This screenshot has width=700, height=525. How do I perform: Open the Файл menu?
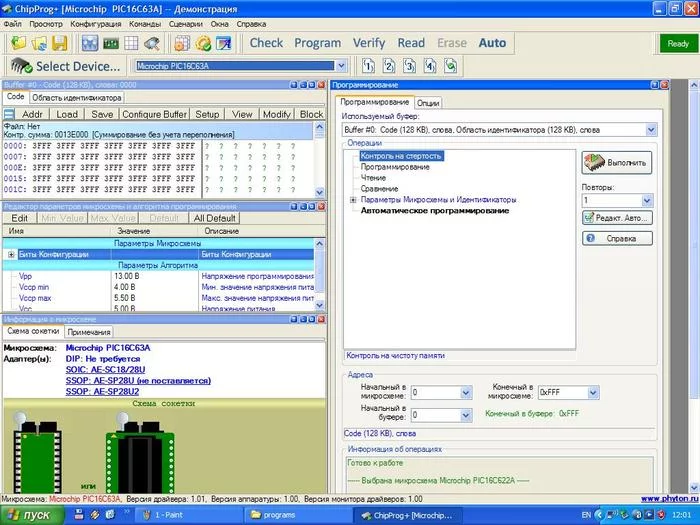[x=12, y=24]
